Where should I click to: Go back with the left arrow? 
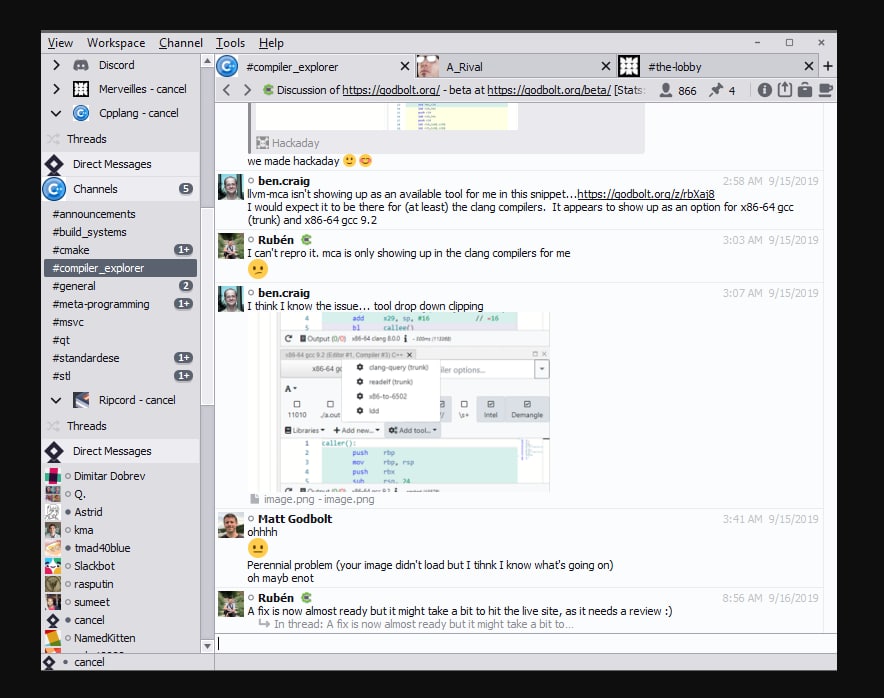(226, 90)
